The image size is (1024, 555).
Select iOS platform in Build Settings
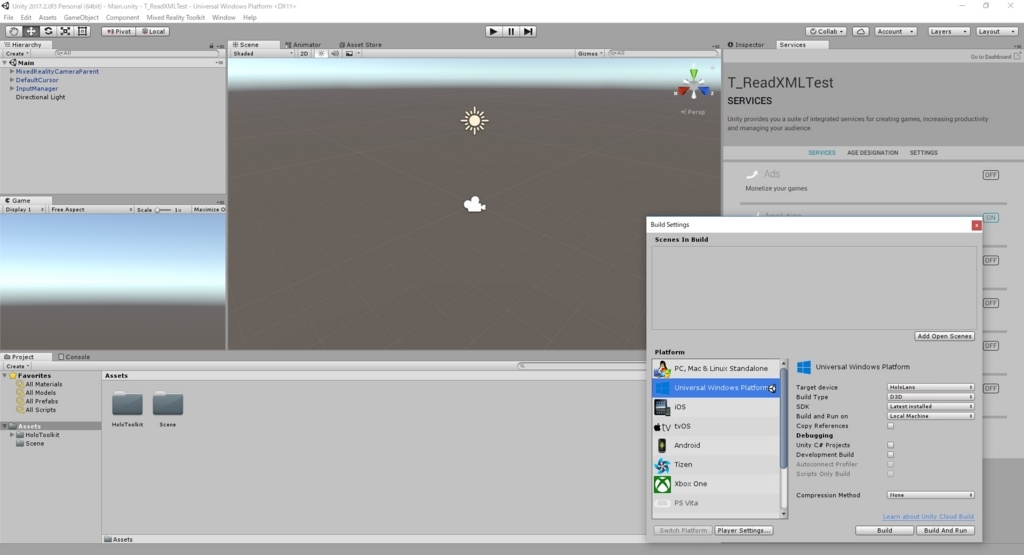[716, 407]
